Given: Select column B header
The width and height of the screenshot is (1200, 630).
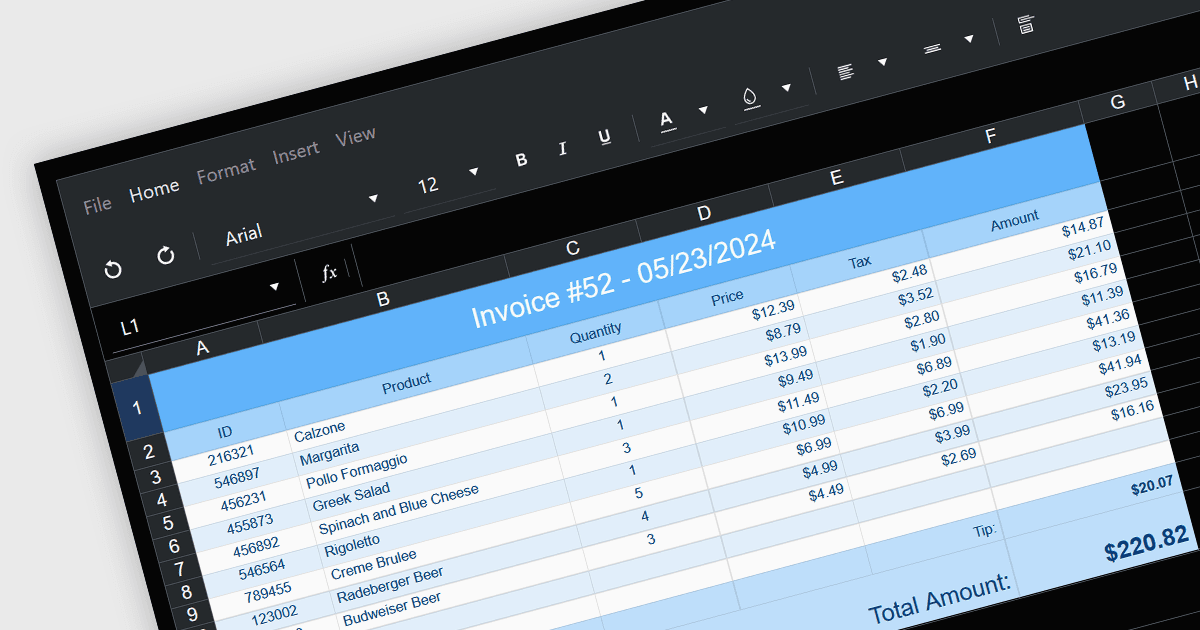Looking at the screenshot, I should pyautogui.click(x=383, y=297).
